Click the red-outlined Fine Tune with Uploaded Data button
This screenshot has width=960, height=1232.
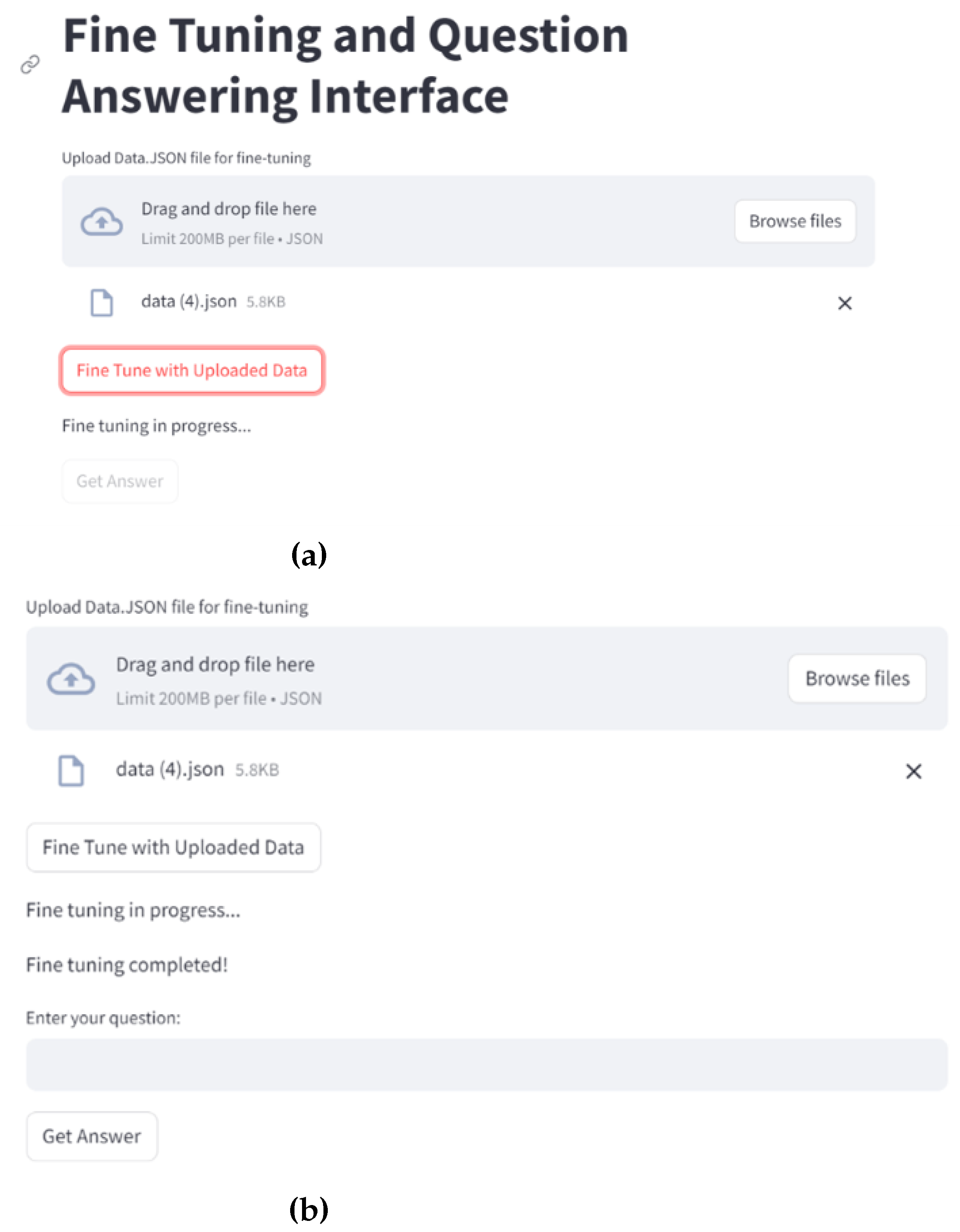(192, 371)
